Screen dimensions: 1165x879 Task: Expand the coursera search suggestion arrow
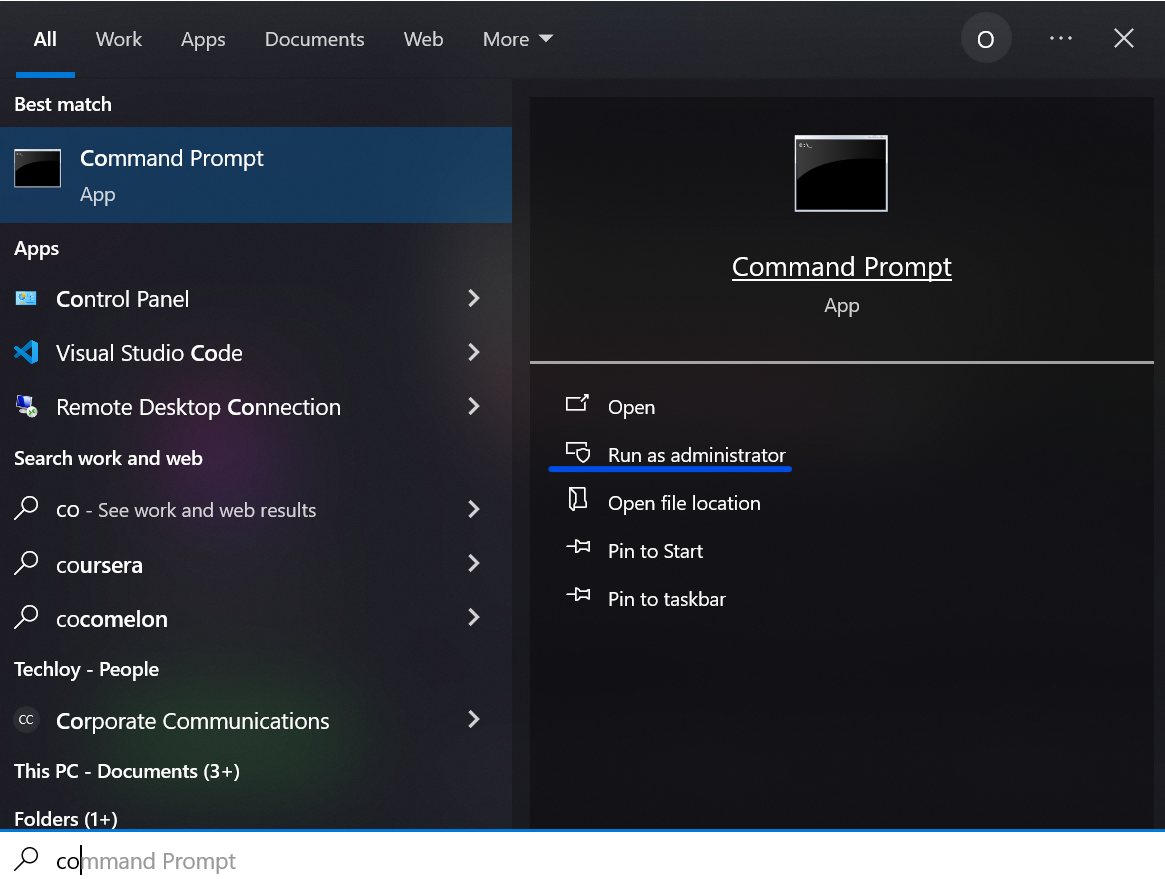474,563
